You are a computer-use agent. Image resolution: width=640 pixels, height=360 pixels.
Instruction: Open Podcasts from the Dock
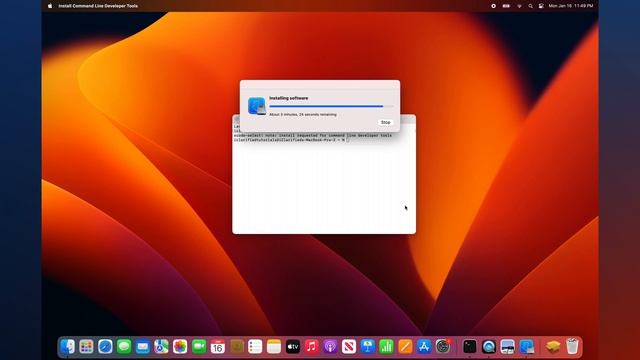(x=330, y=347)
